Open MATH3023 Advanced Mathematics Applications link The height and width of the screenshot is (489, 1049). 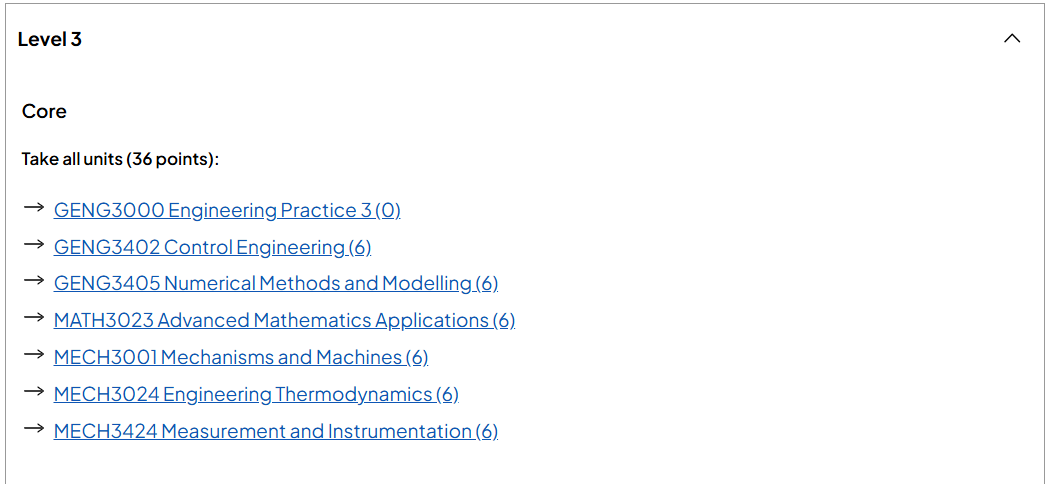point(284,320)
